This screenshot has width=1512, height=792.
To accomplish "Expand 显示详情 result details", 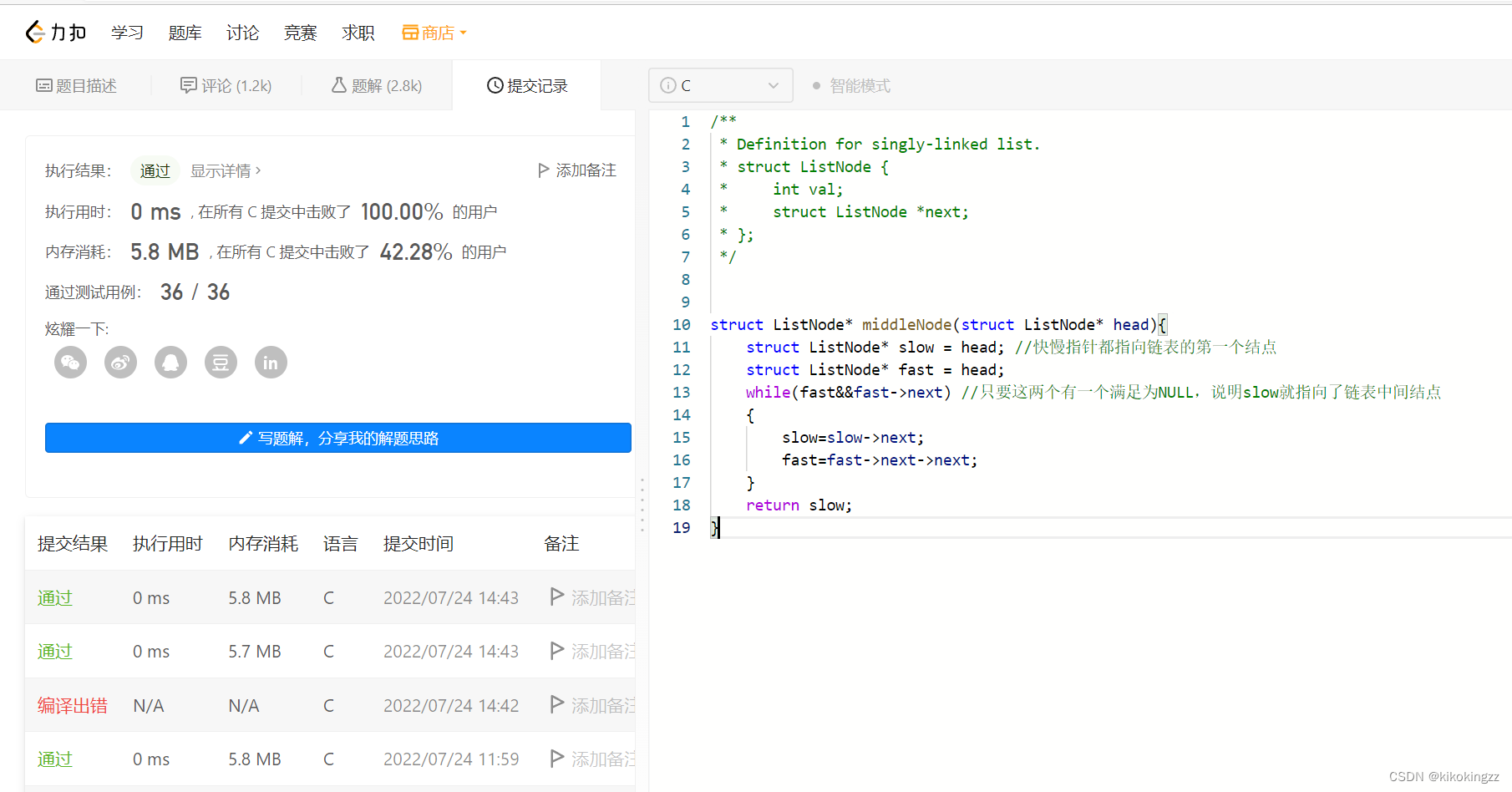I will 226,170.
